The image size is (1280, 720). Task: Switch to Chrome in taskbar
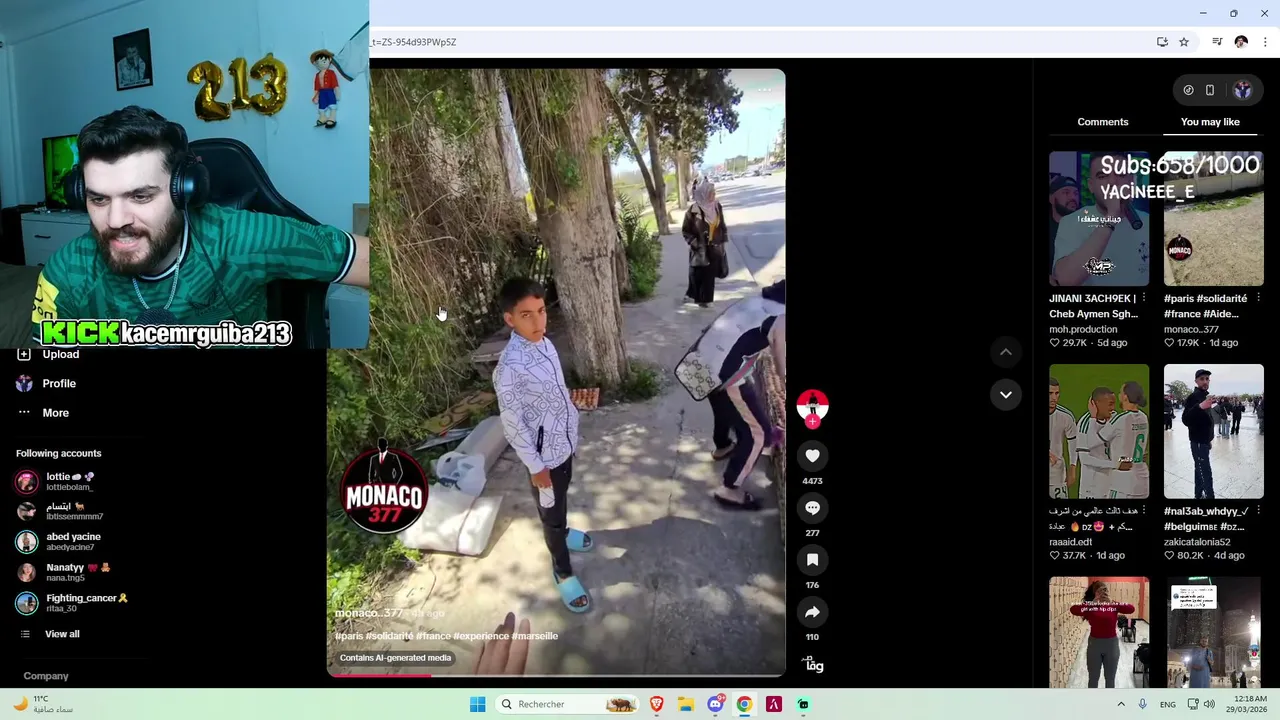point(744,704)
